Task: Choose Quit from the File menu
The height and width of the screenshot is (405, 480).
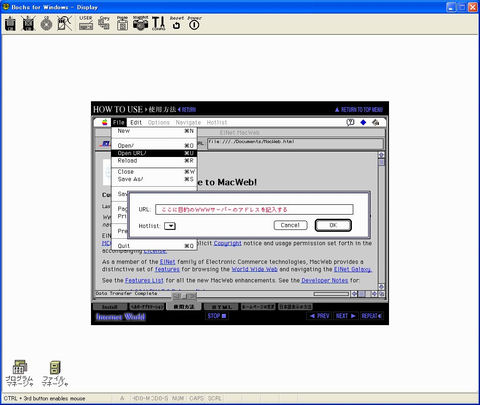Action: [x=154, y=246]
